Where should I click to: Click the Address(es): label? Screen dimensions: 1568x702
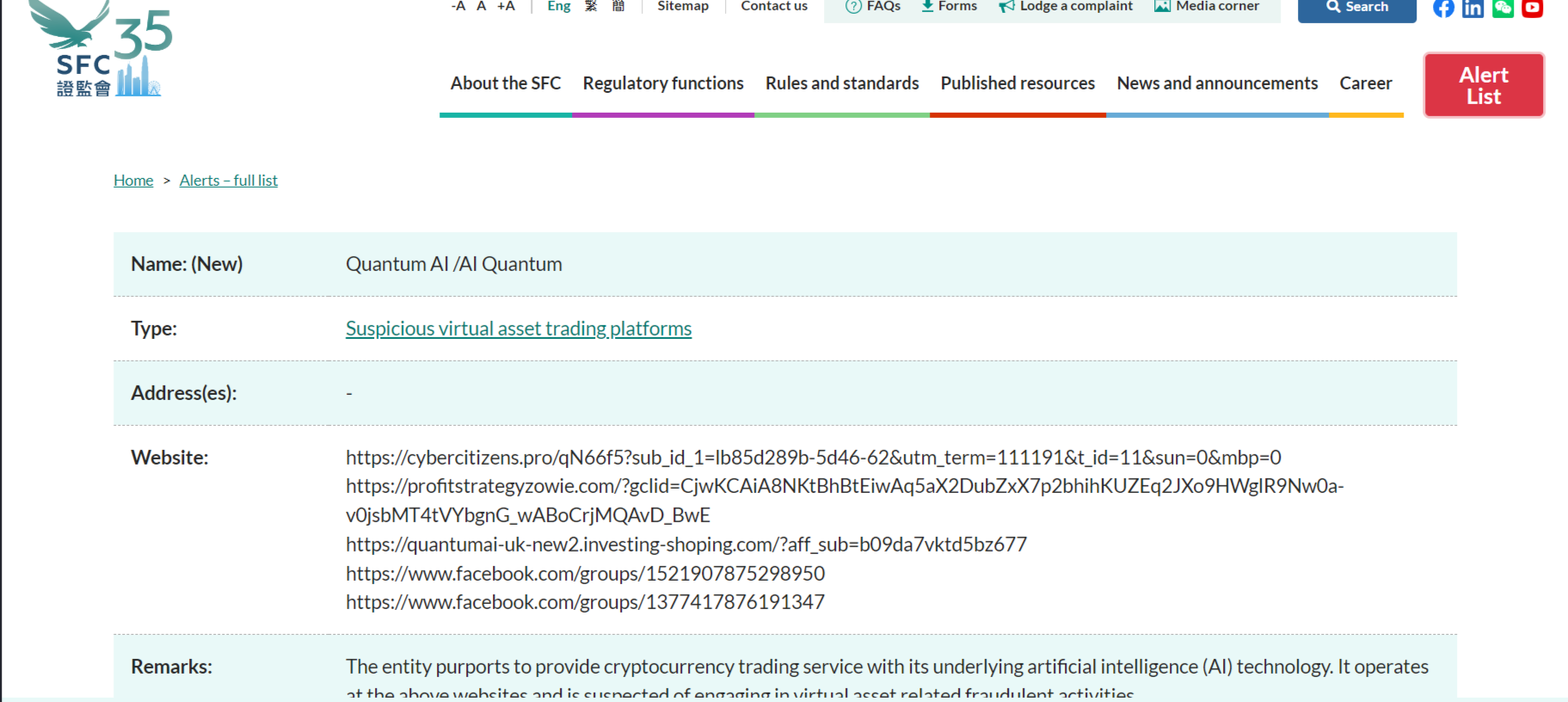[x=184, y=393]
